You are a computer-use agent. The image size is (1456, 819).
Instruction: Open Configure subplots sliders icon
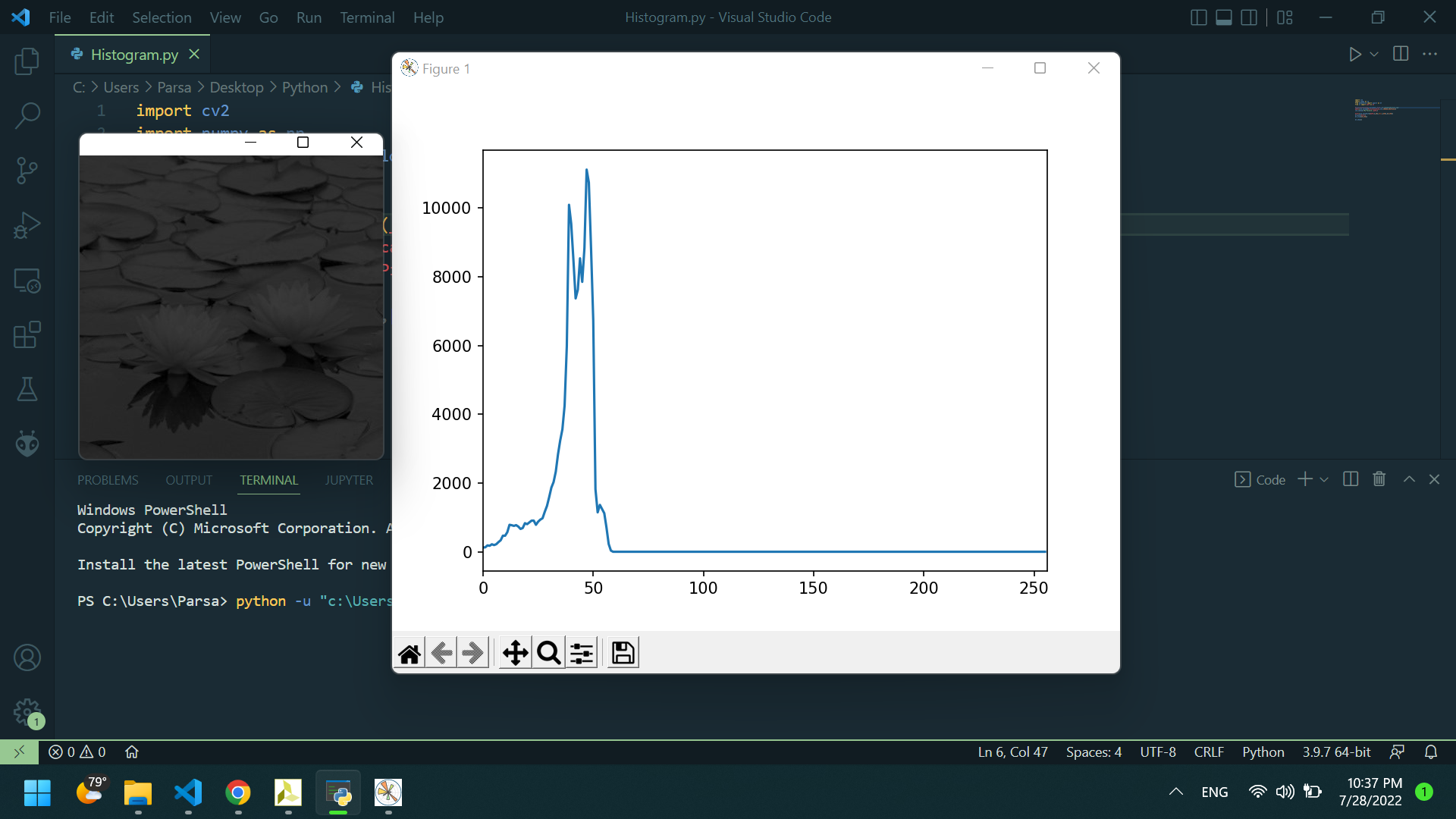point(582,653)
